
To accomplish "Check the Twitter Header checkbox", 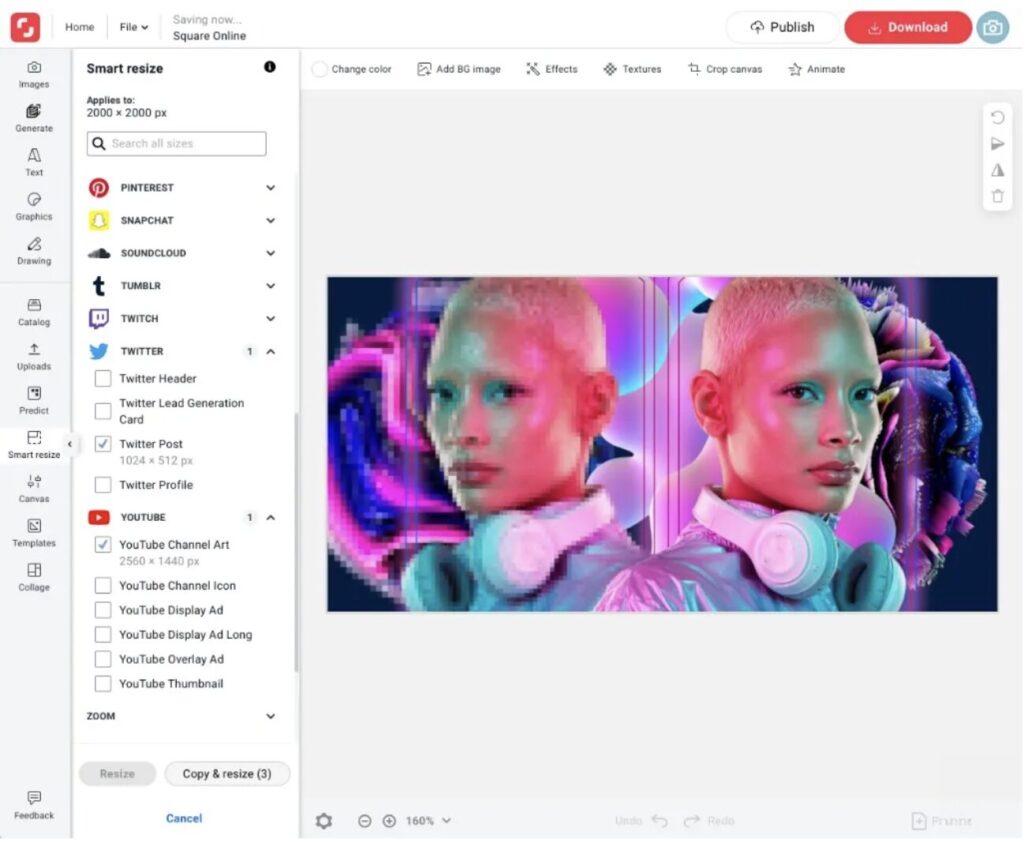I will pos(103,379).
